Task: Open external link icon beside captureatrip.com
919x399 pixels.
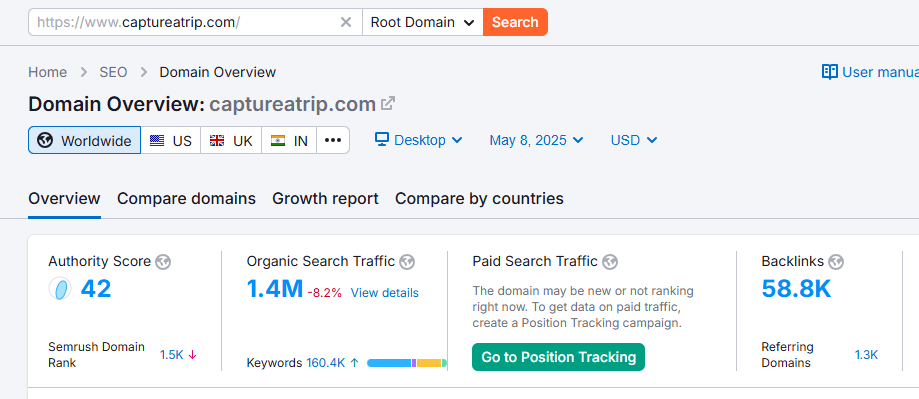Action: point(387,104)
